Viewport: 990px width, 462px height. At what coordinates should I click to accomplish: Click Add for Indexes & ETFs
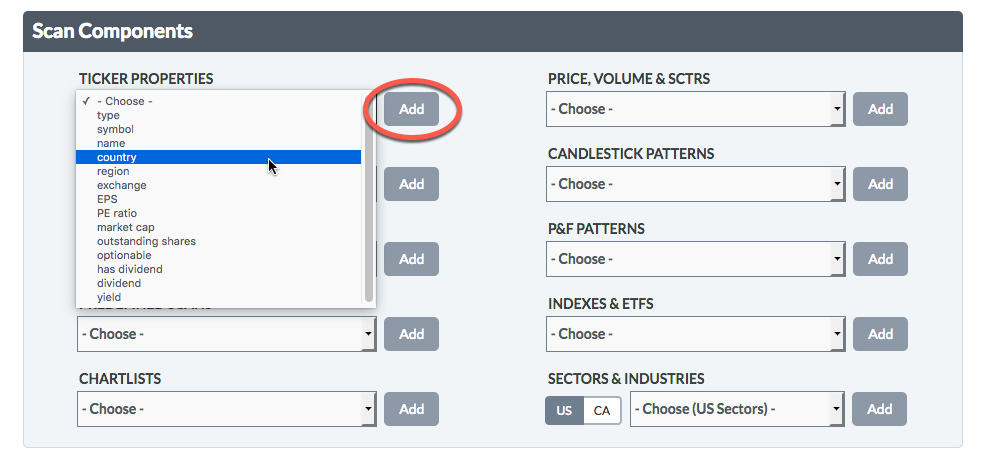pos(880,334)
